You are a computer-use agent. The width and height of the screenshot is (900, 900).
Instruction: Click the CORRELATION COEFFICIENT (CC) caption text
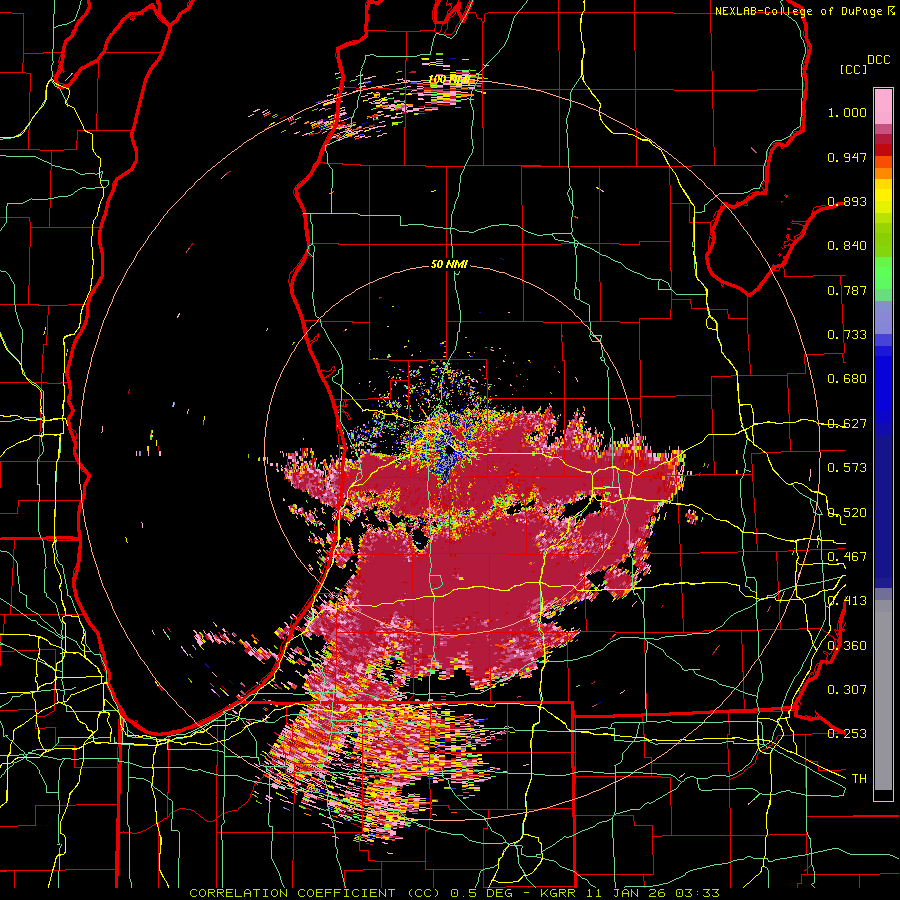point(315,893)
